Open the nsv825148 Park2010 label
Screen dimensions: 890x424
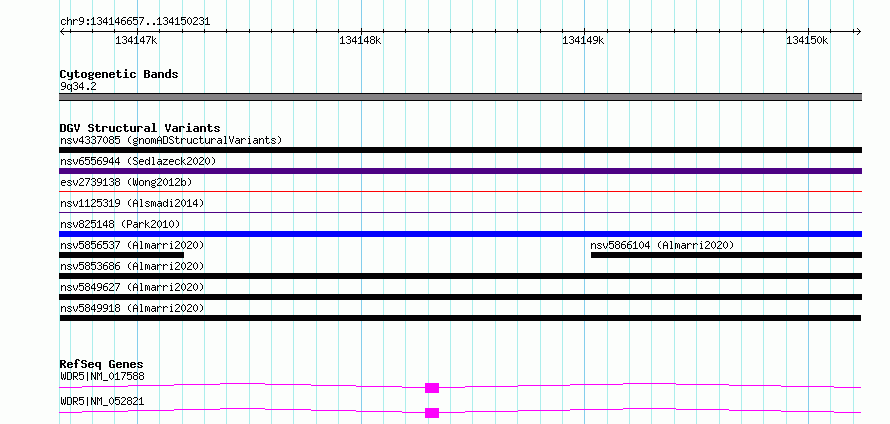[x=120, y=224]
